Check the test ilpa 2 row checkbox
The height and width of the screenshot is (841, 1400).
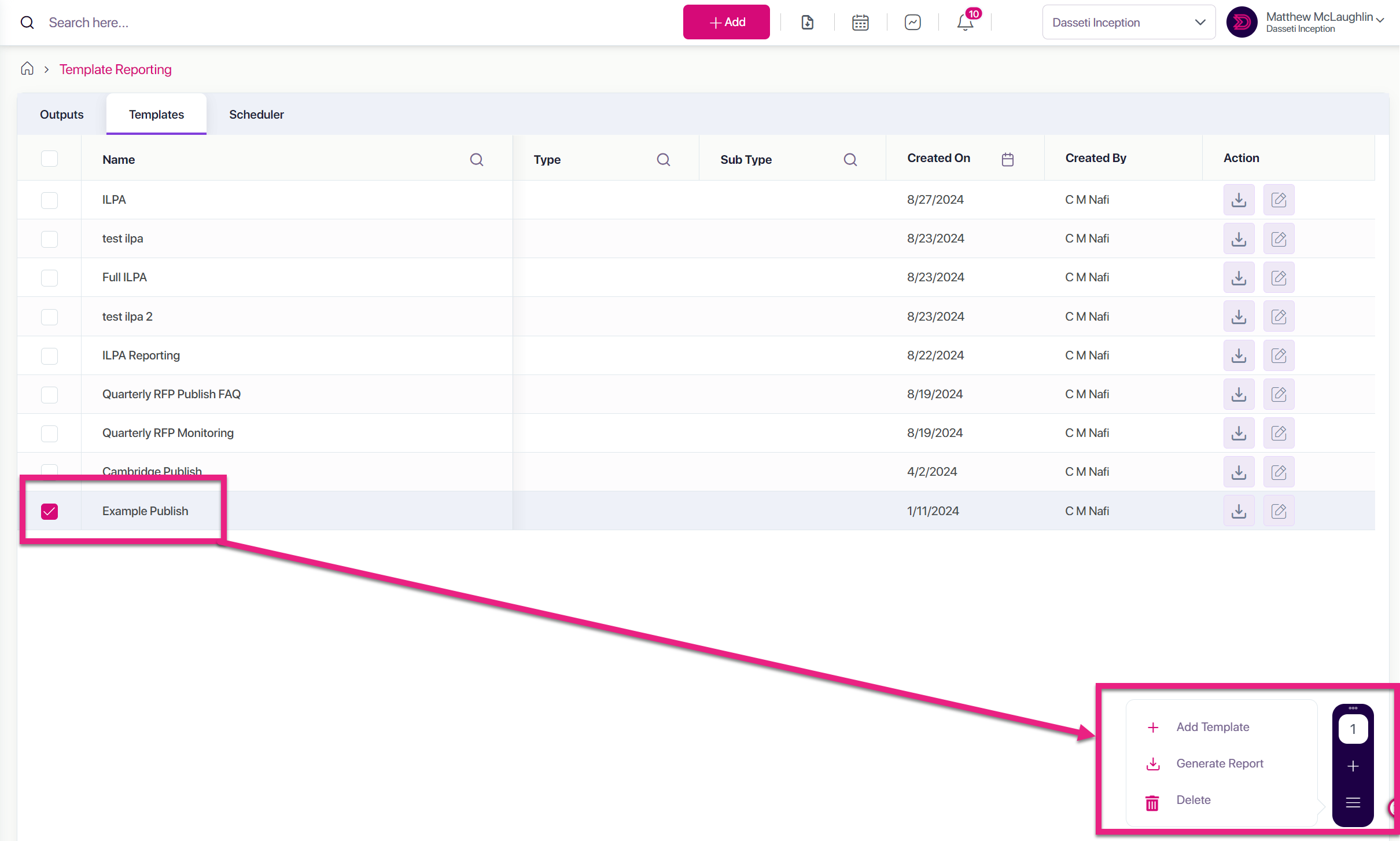point(50,317)
